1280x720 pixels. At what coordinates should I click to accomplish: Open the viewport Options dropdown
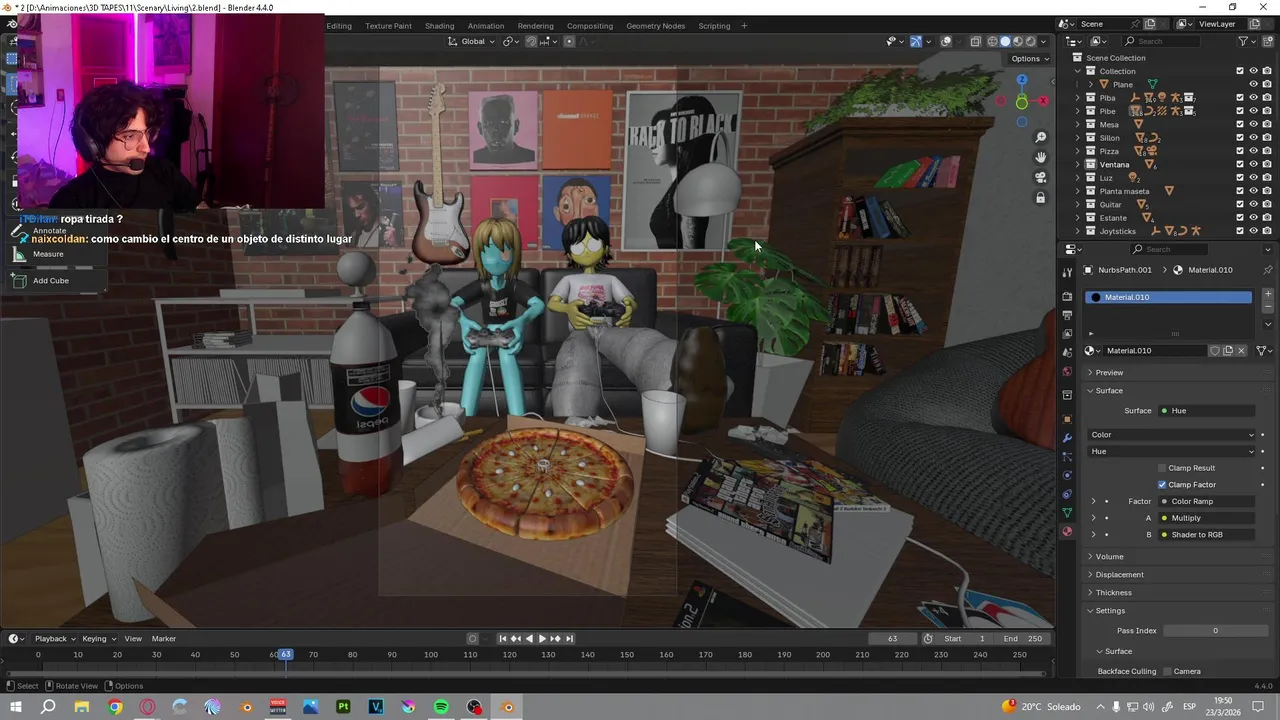point(1029,58)
